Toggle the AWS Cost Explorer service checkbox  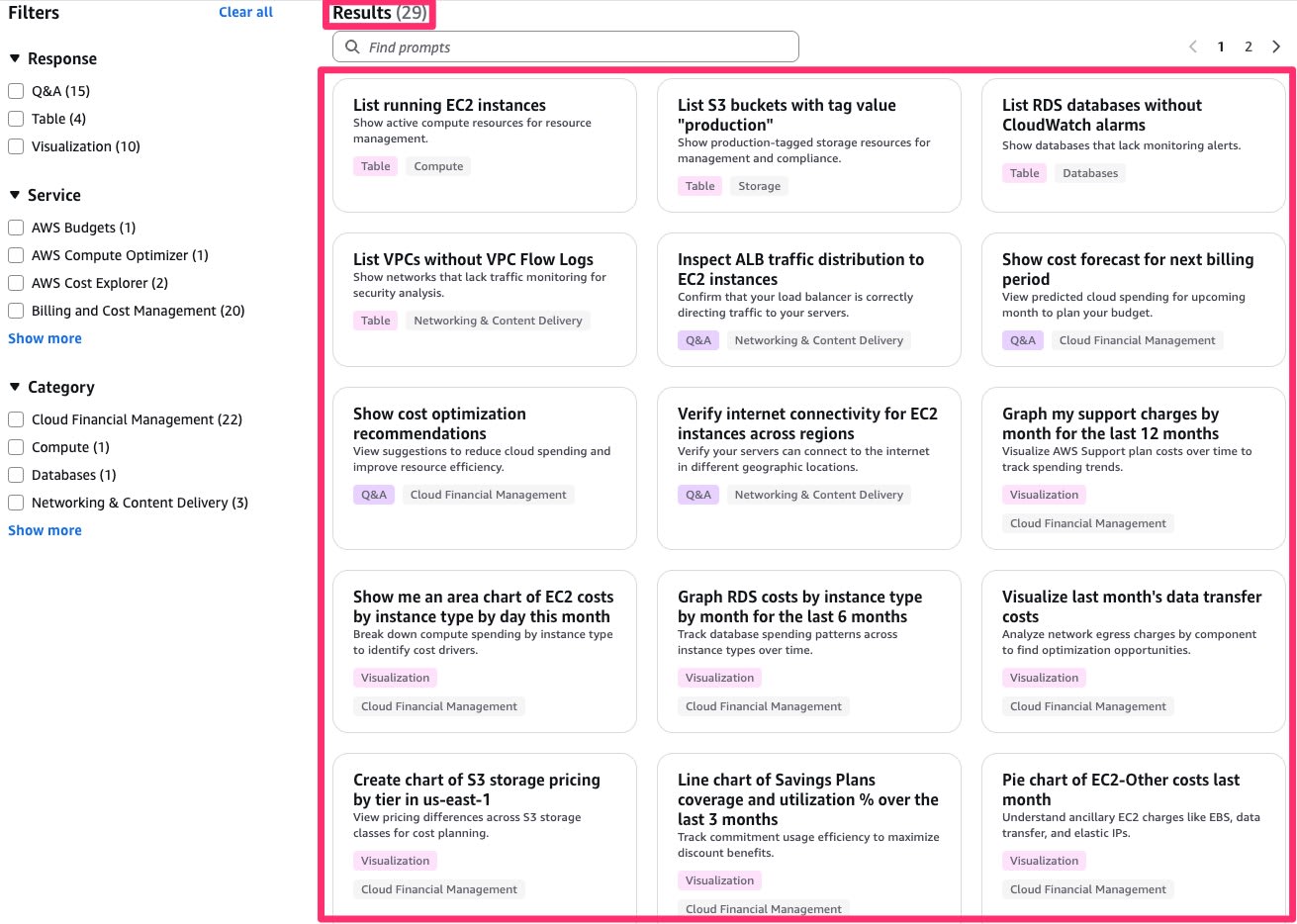click(16, 283)
